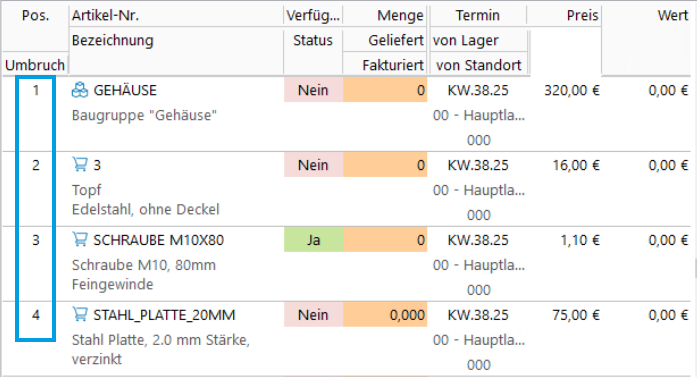Click the assembly icon beside GEHÄUSE
The width and height of the screenshot is (697, 377).
[x=80, y=90]
